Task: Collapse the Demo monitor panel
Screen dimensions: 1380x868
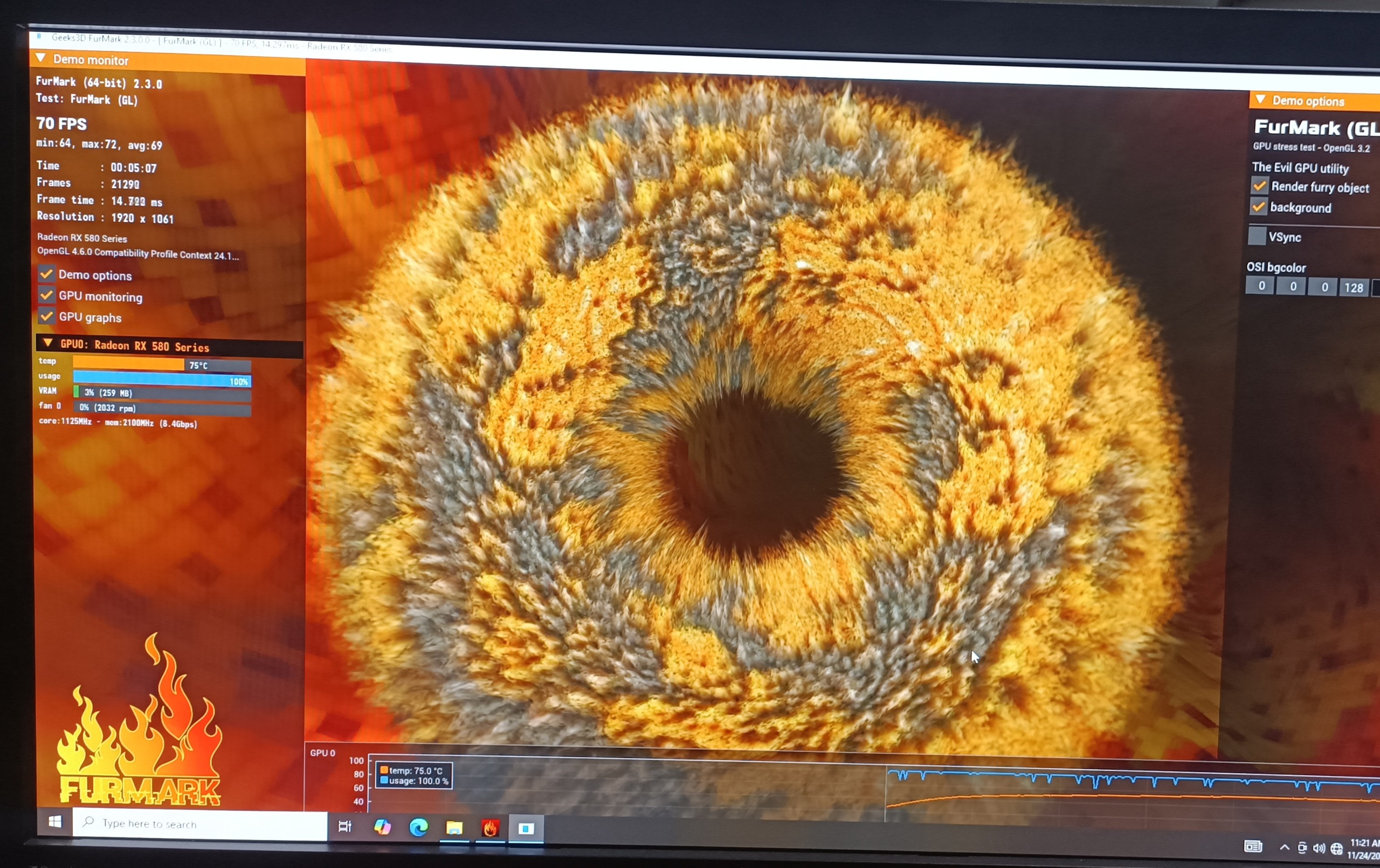Action: point(40,58)
